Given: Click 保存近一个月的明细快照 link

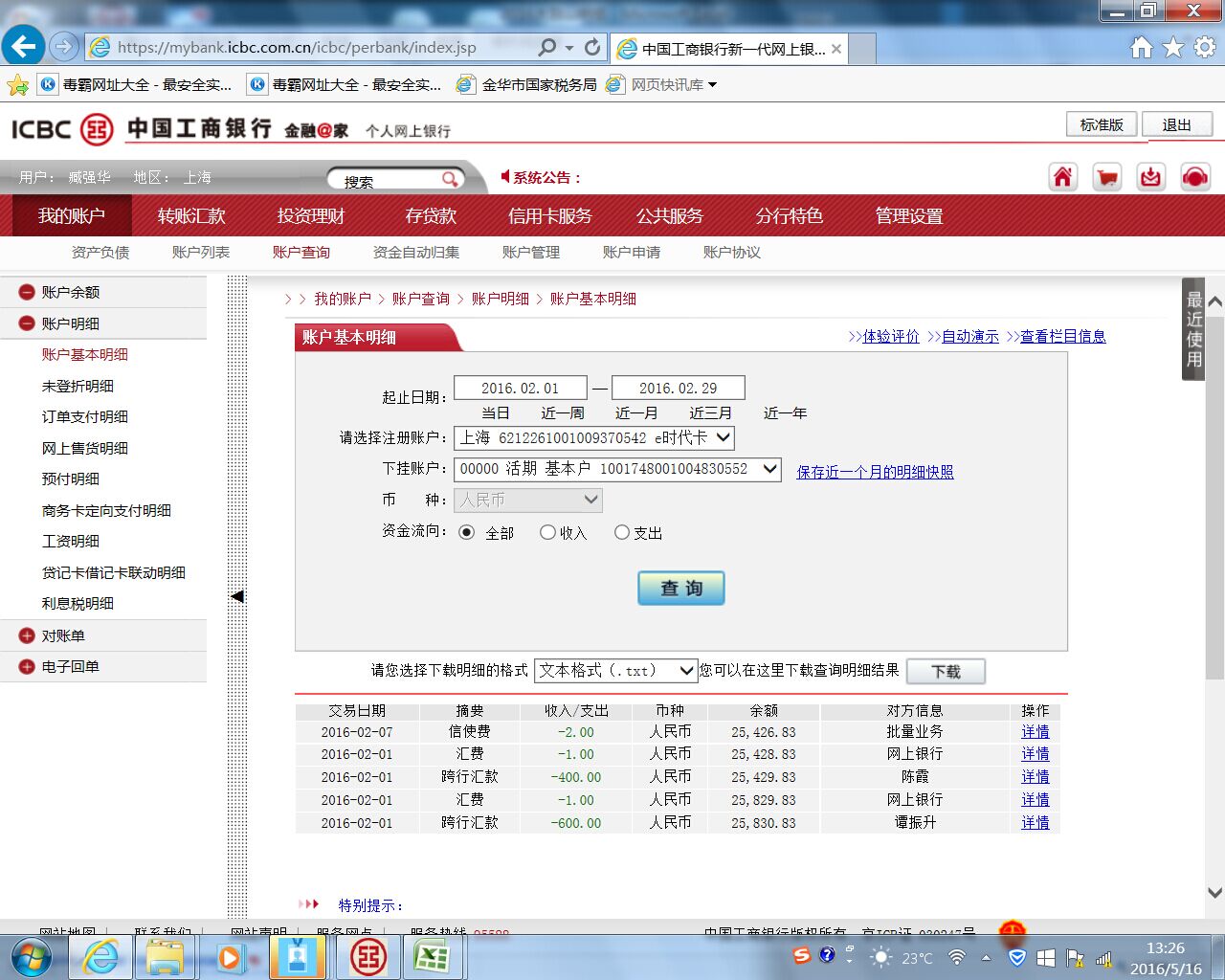Looking at the screenshot, I should pos(875,472).
